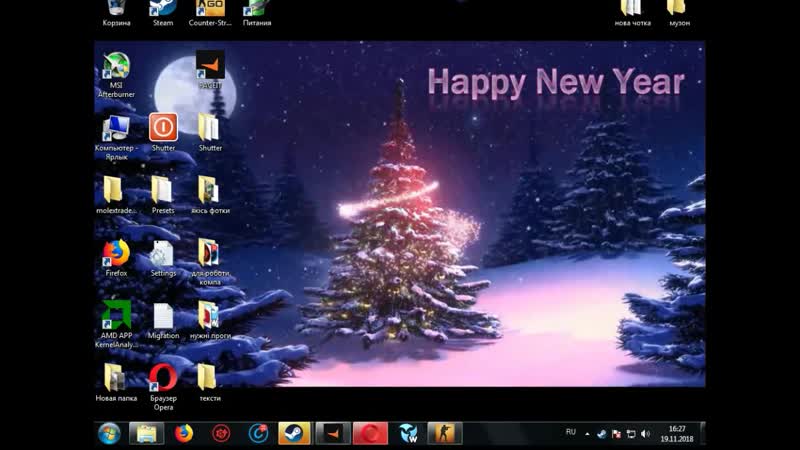Image resolution: width=800 pixels, height=450 pixels.
Task: Launch MSI Afterburner from desktop
Action: pos(116,74)
